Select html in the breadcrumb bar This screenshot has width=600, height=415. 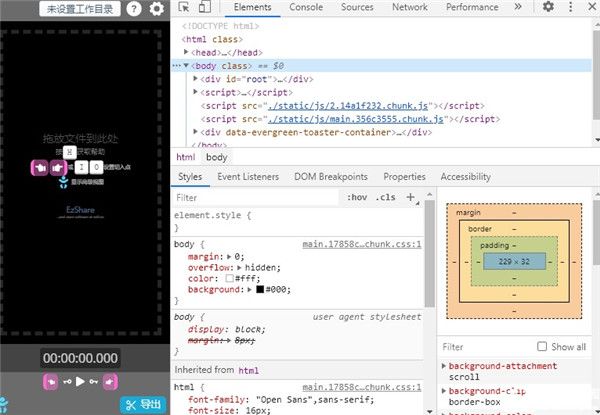coord(186,157)
